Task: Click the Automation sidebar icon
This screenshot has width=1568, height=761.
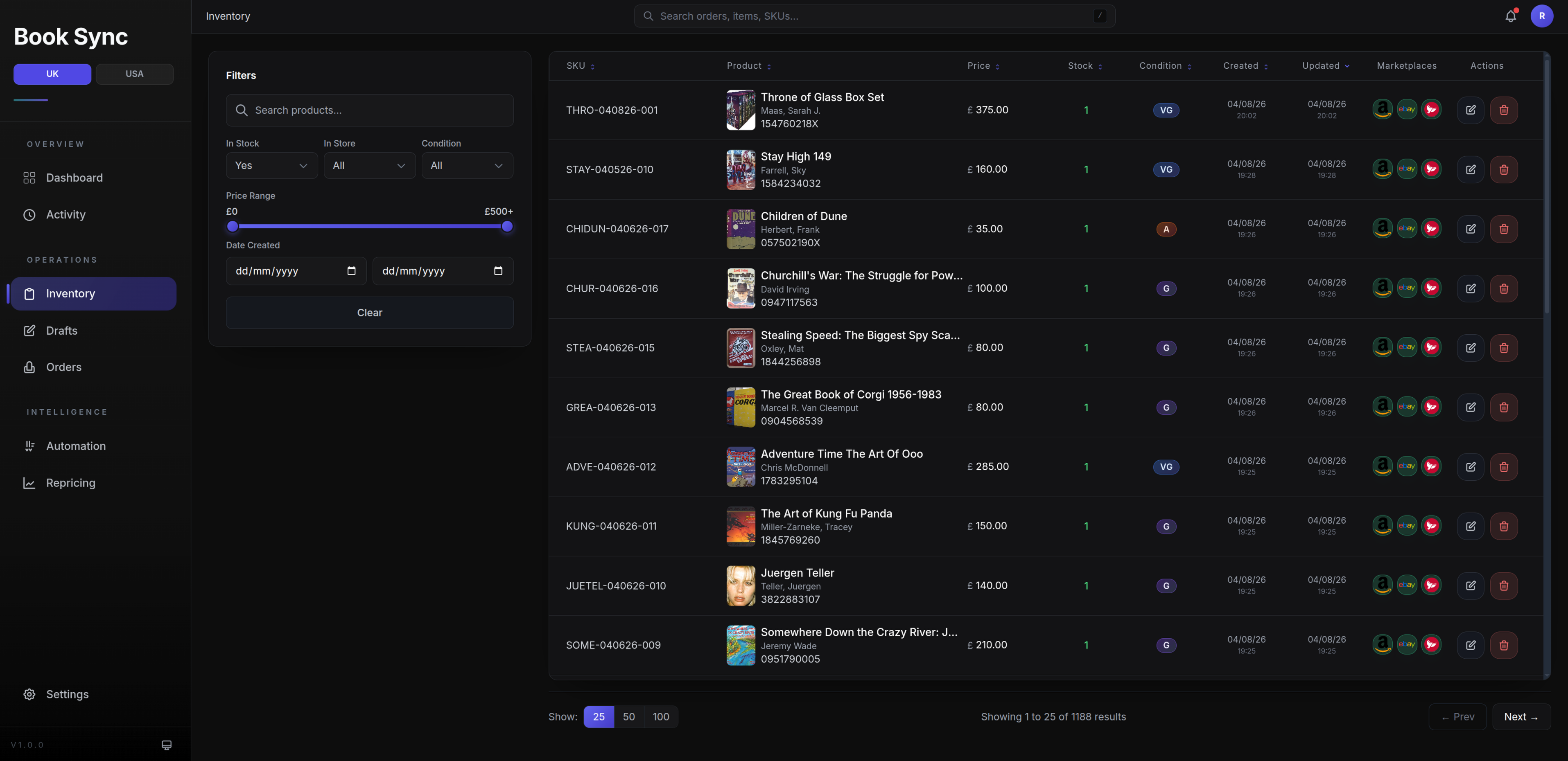Action: pyautogui.click(x=30, y=446)
